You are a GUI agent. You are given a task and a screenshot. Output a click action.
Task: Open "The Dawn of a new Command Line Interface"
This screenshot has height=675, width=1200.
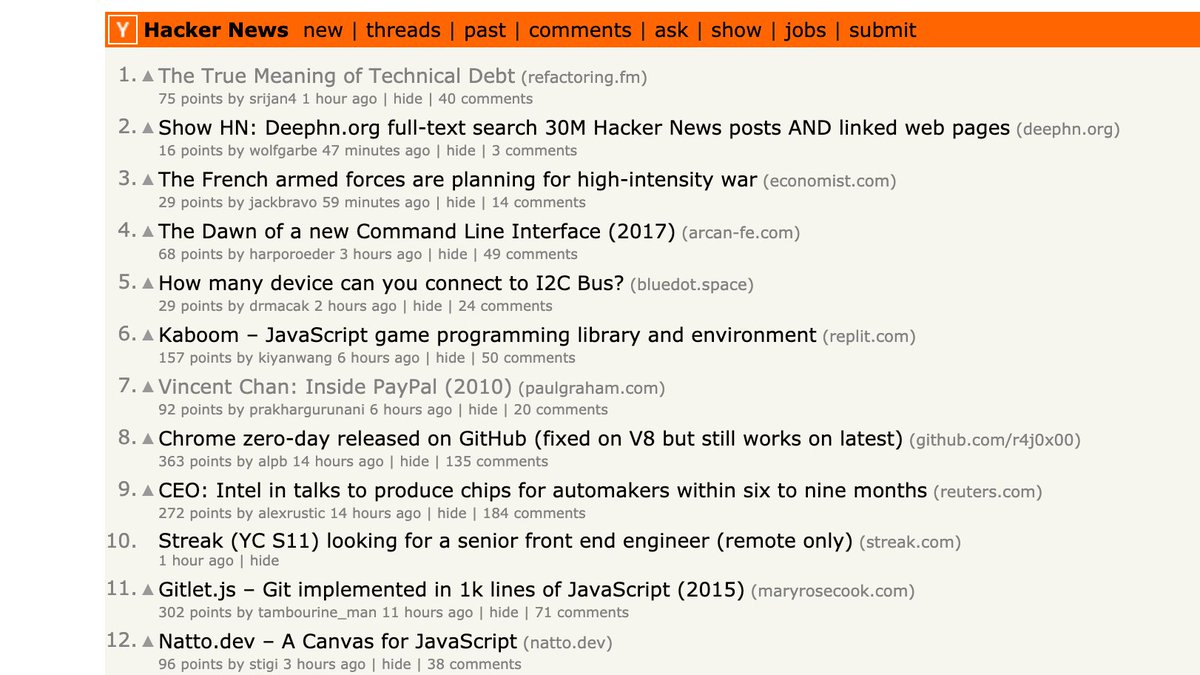point(417,232)
